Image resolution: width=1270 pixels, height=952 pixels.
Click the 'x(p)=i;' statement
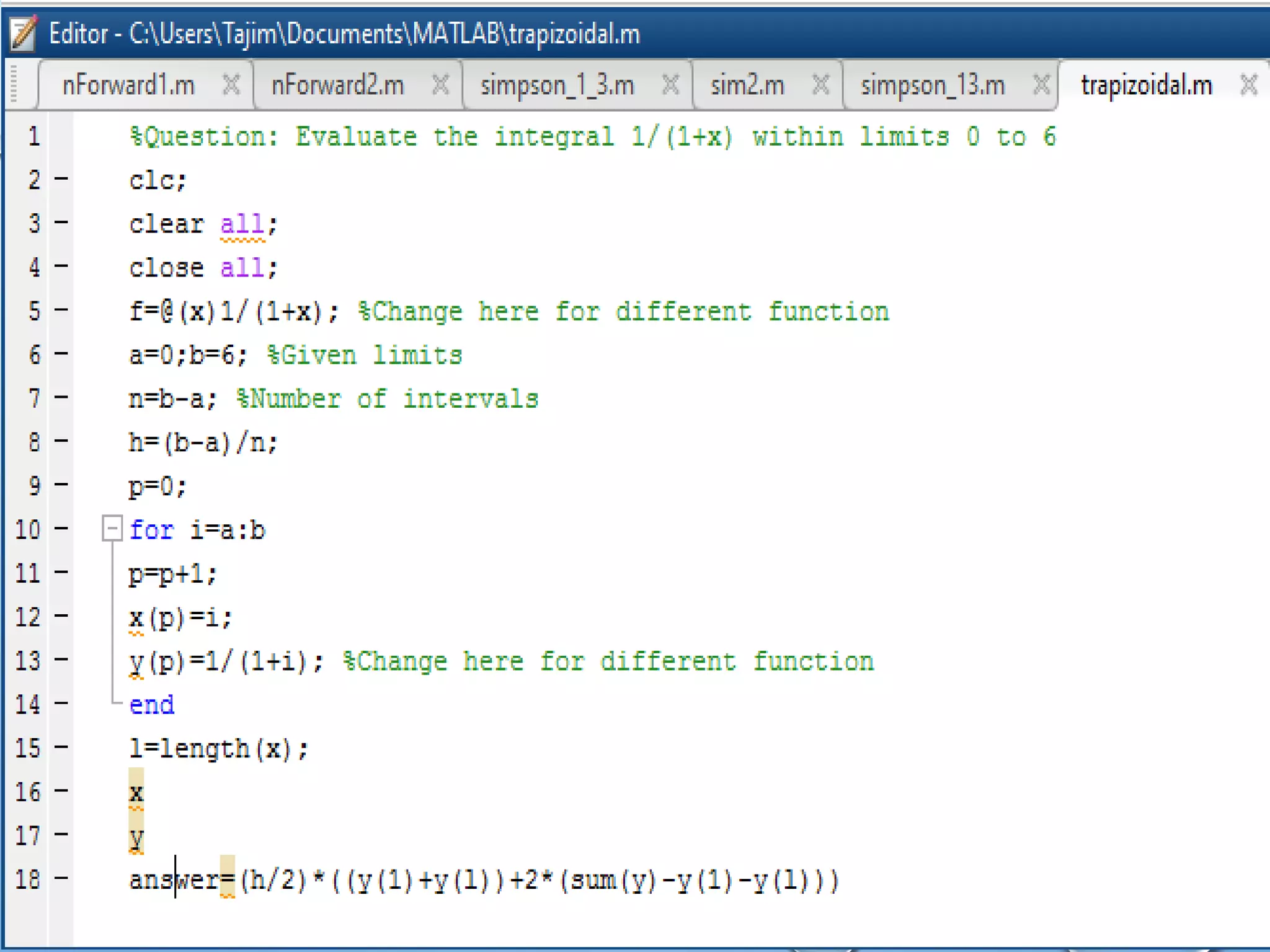[x=180, y=618]
